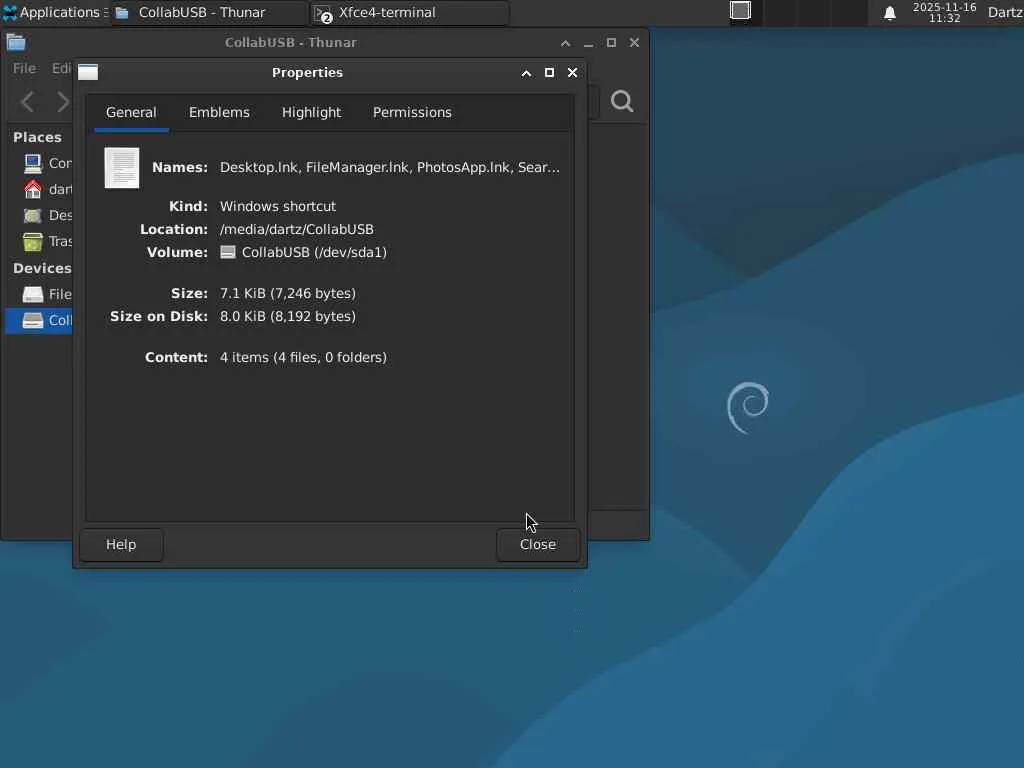The image size is (1024, 768).
Task: Click the Size value 7.1 KiB
Action: coord(288,293)
